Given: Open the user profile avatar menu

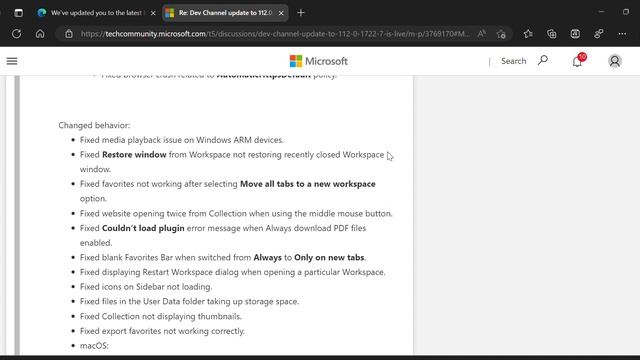Looking at the screenshot, I should click(615, 61).
